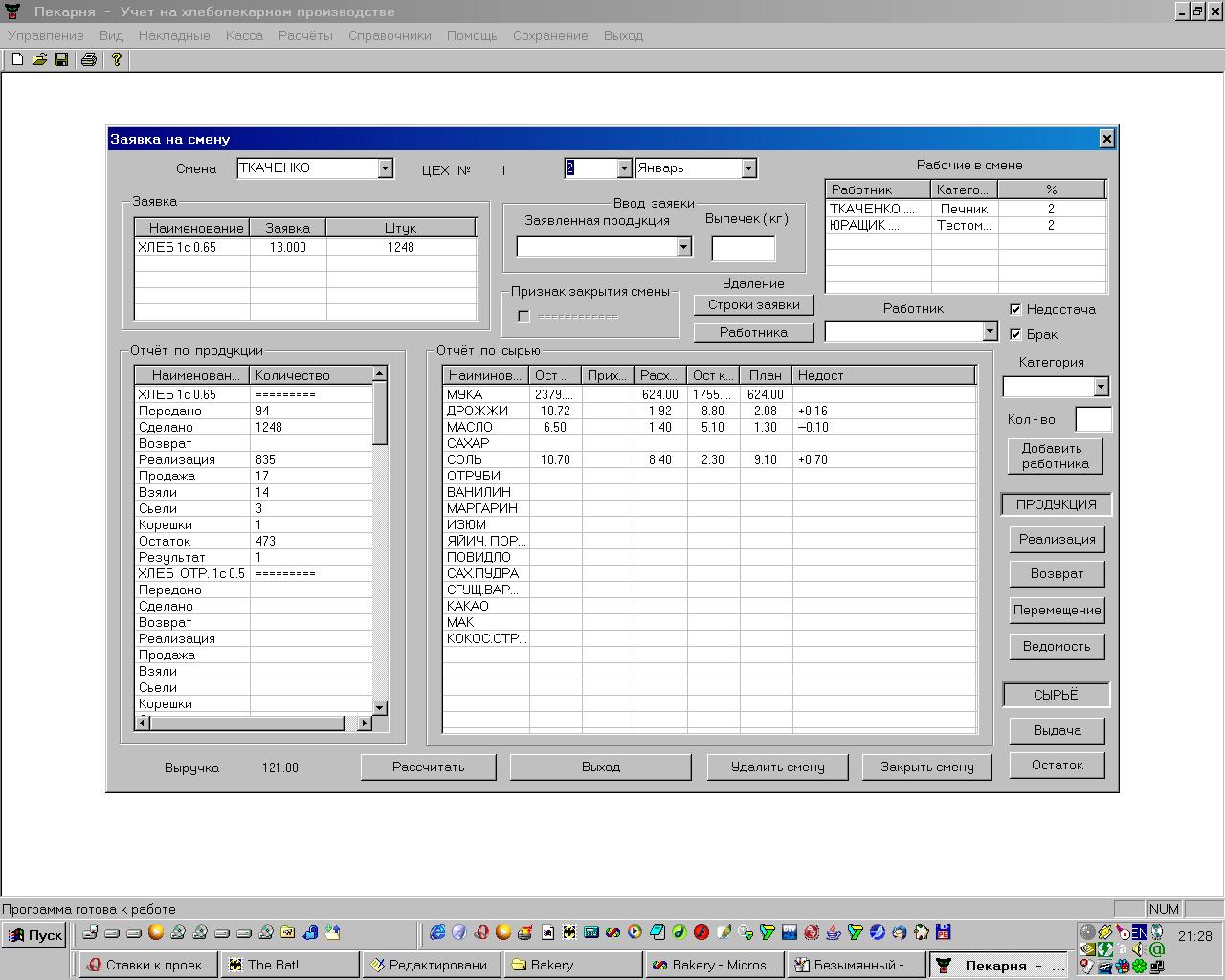Click the Закрыть смену button

926,767
